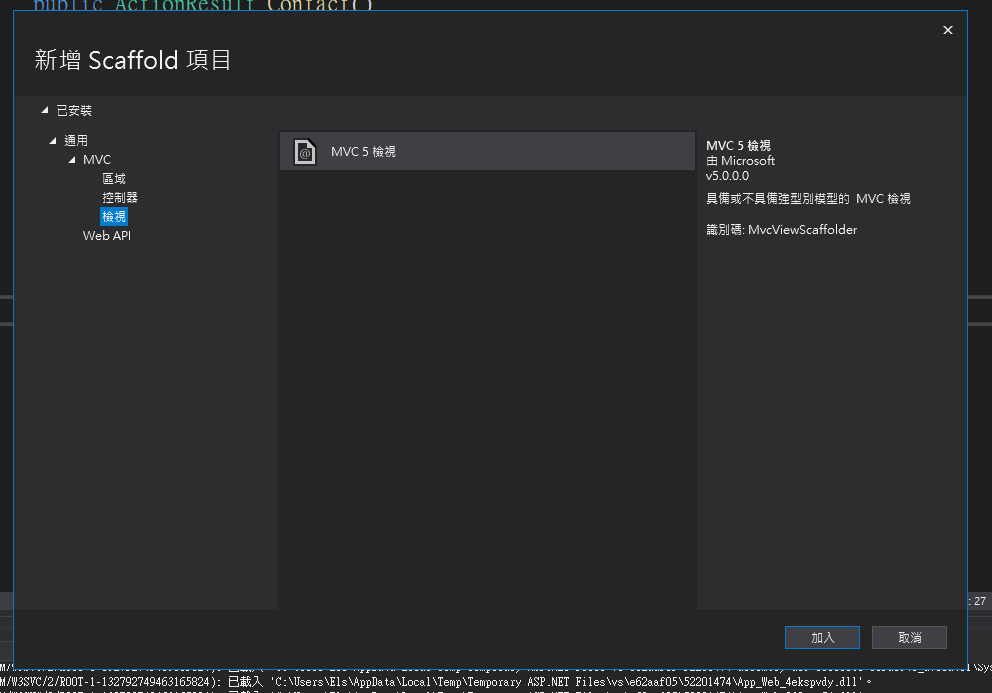Collapse the 已安裝 tree arrow

pos(45,110)
